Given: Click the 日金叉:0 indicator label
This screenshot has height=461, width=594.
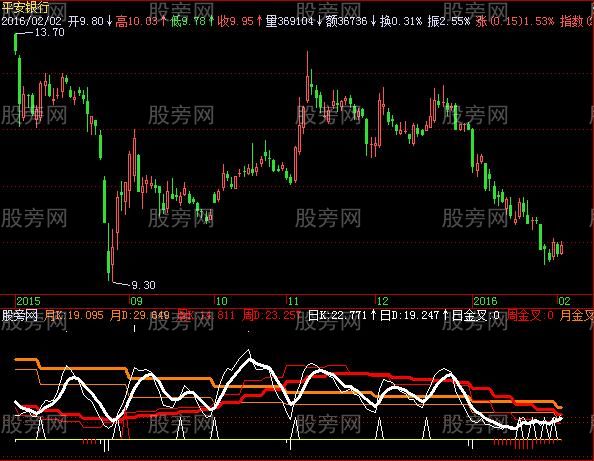Looking at the screenshot, I should pyautogui.click(x=476, y=315).
